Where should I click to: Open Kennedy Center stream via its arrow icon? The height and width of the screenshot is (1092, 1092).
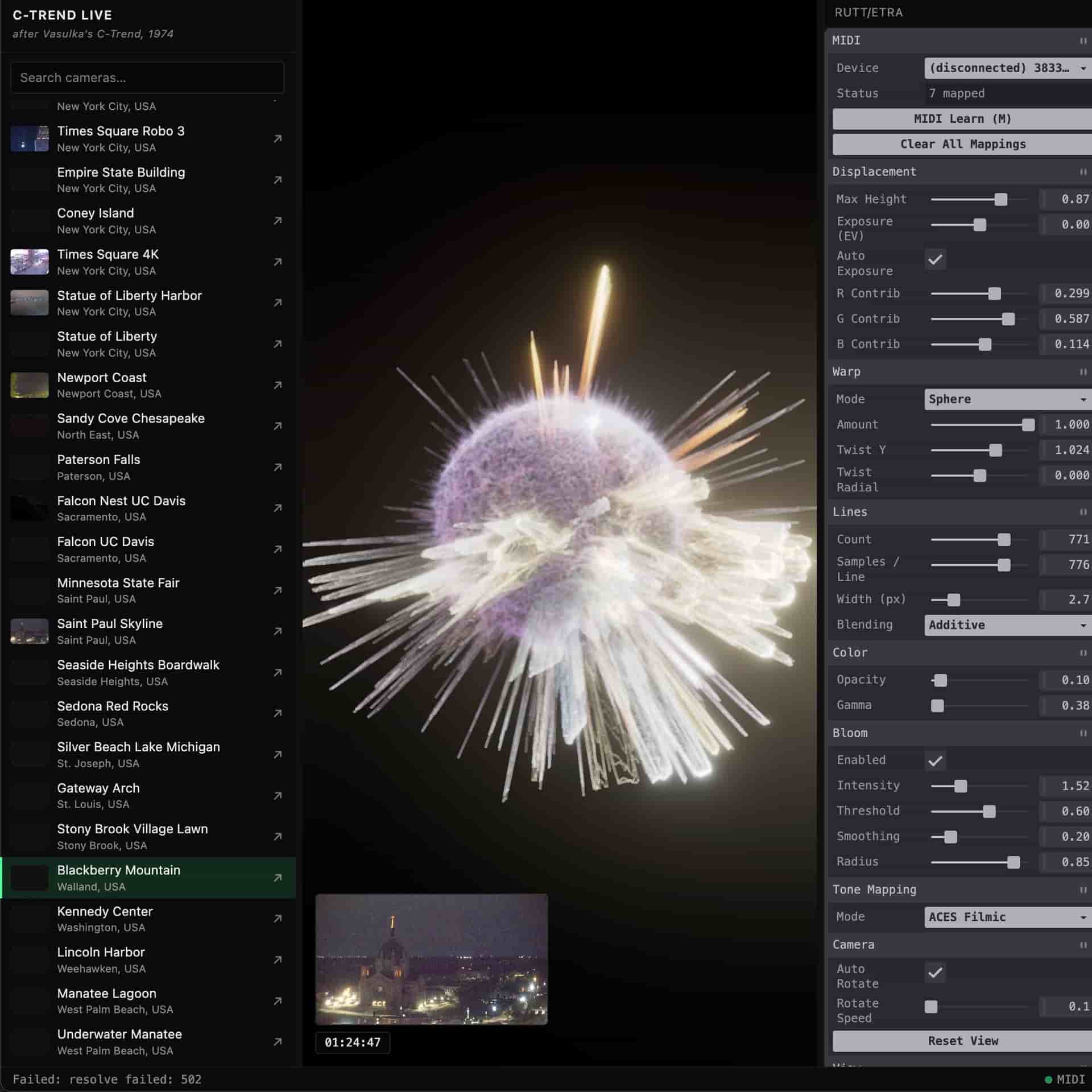277,919
